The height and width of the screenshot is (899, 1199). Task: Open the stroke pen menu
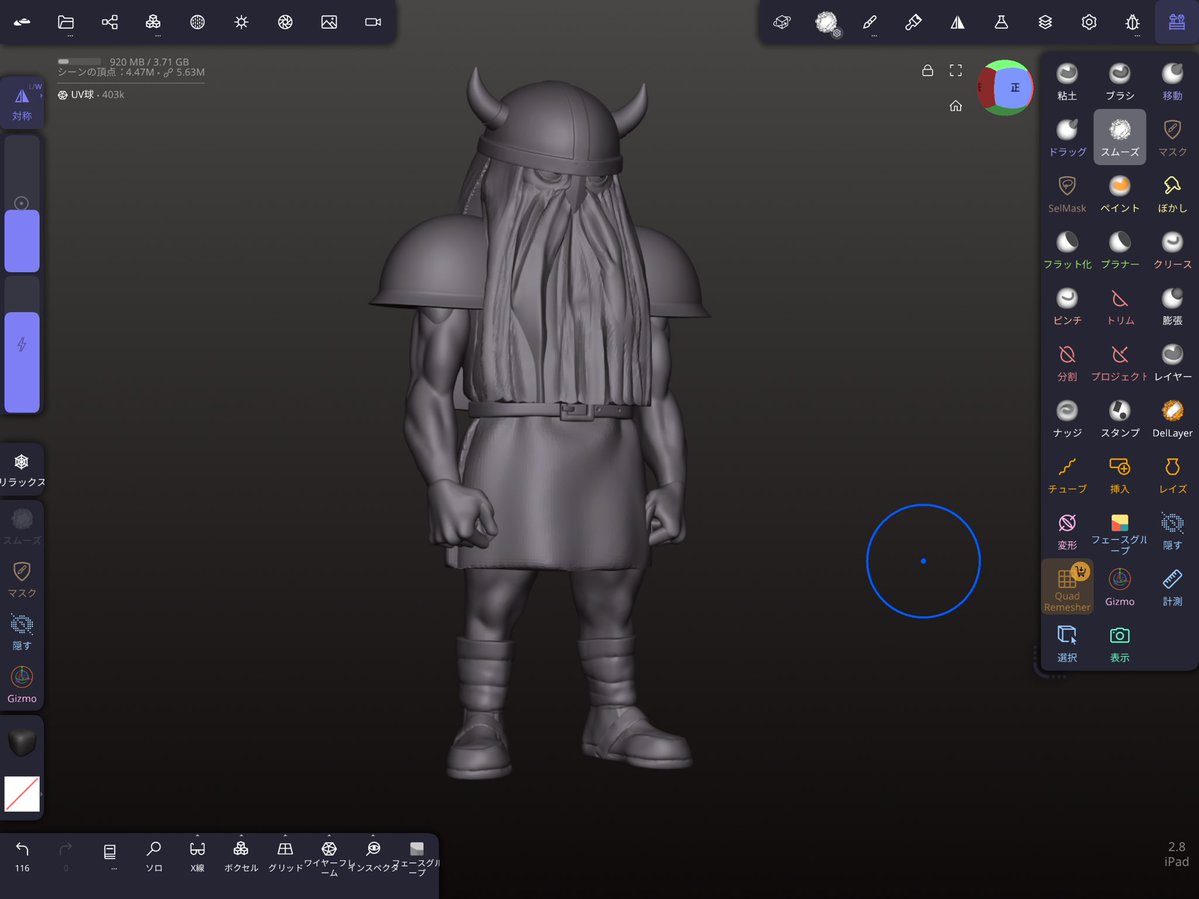click(x=869, y=22)
